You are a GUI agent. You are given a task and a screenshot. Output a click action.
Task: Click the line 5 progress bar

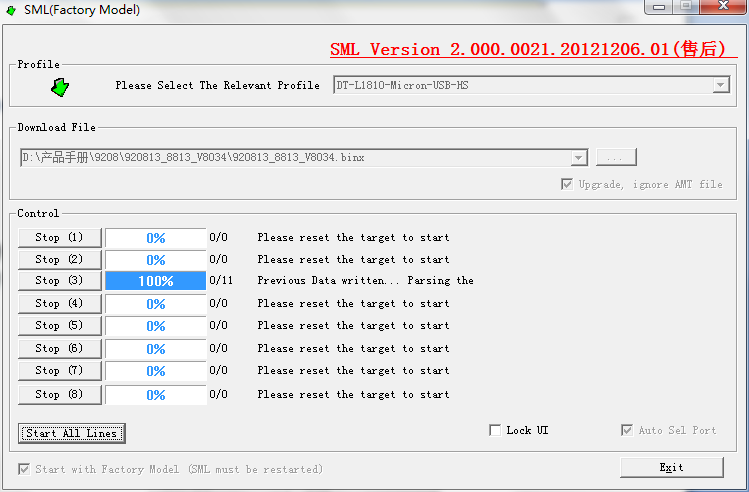[156, 326]
